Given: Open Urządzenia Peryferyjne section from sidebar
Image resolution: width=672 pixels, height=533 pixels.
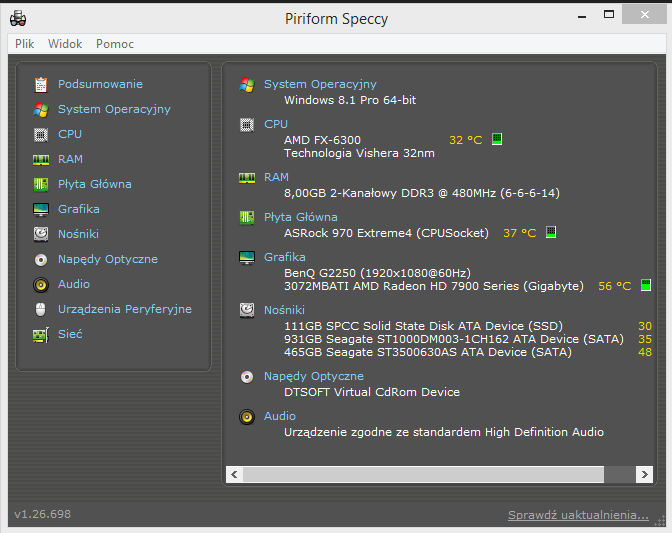Looking at the screenshot, I should pos(125,309).
